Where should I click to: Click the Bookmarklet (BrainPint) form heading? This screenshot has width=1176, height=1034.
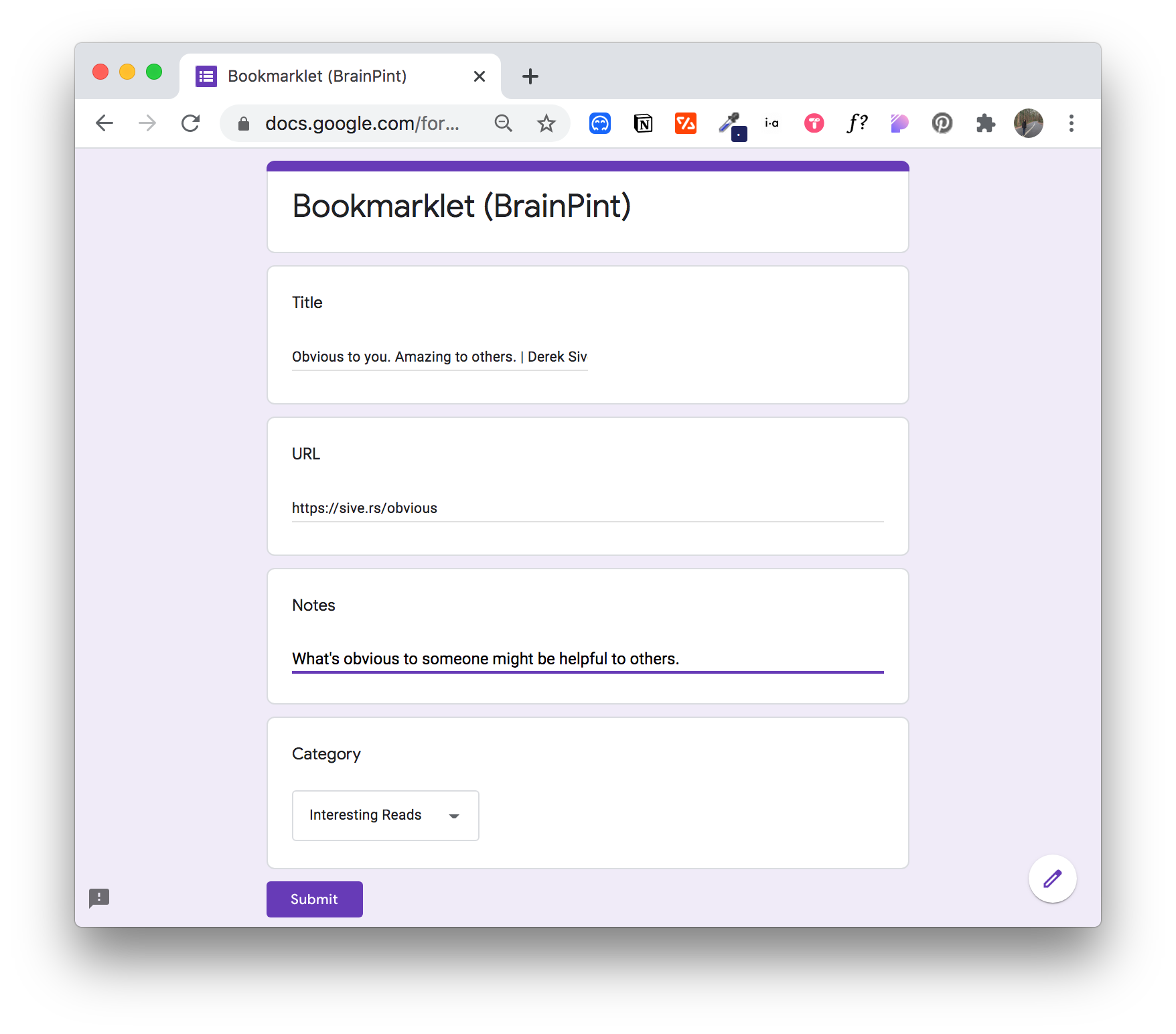point(462,206)
